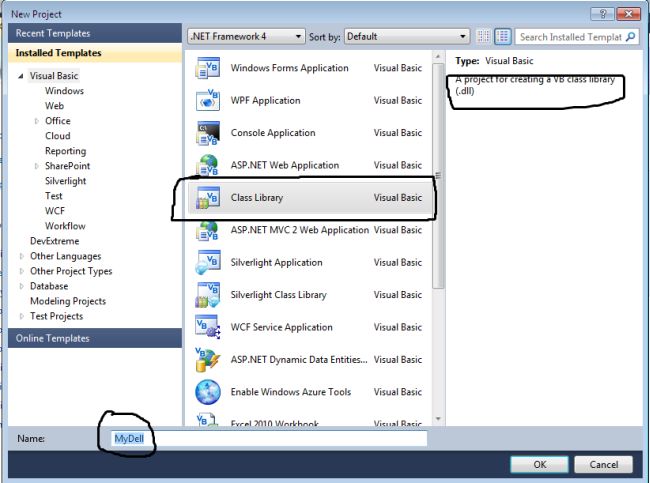
Task: Open the Installed Templates section
Action: 95,53
